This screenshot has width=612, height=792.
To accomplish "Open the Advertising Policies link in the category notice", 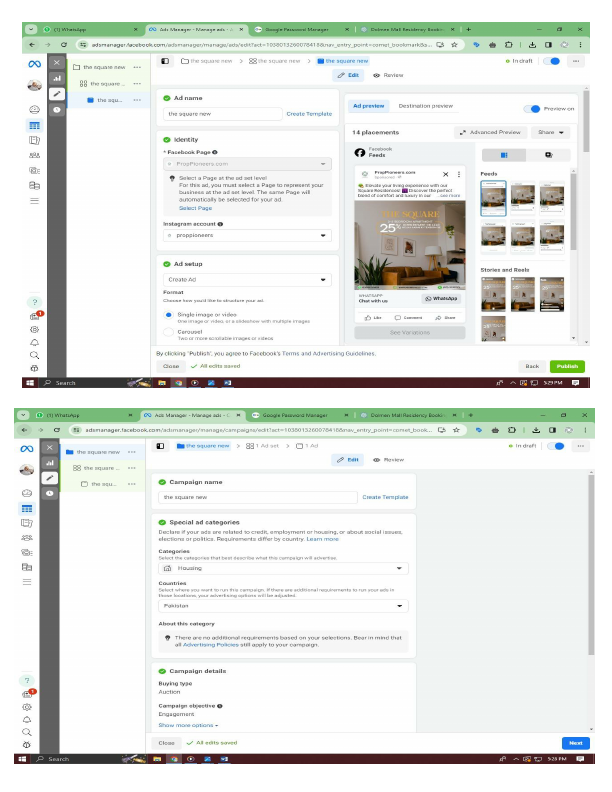I will pos(211,645).
